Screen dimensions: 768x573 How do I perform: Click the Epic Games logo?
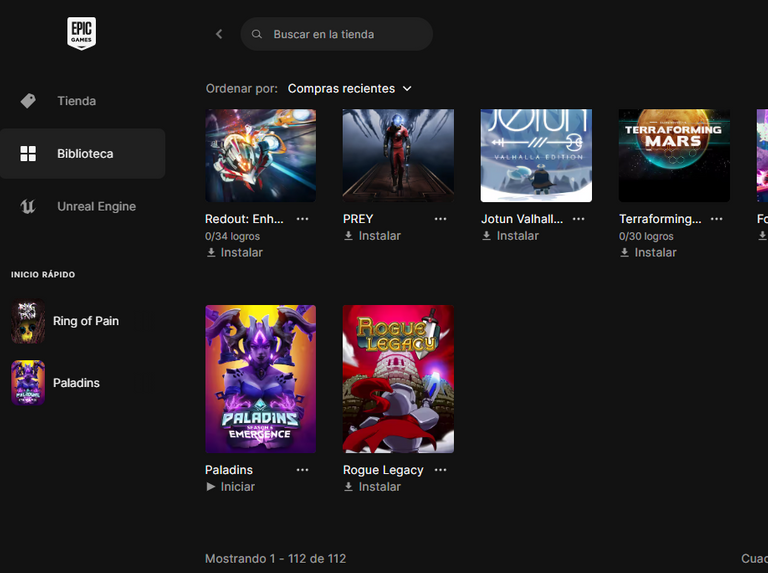(x=81, y=33)
